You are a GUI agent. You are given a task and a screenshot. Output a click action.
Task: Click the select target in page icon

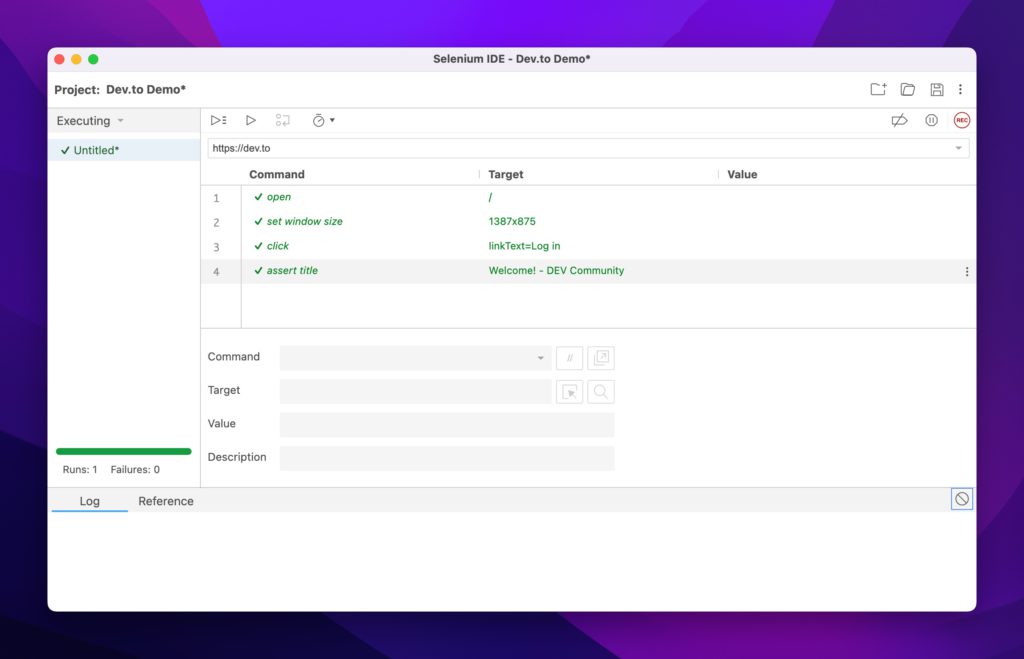point(569,392)
